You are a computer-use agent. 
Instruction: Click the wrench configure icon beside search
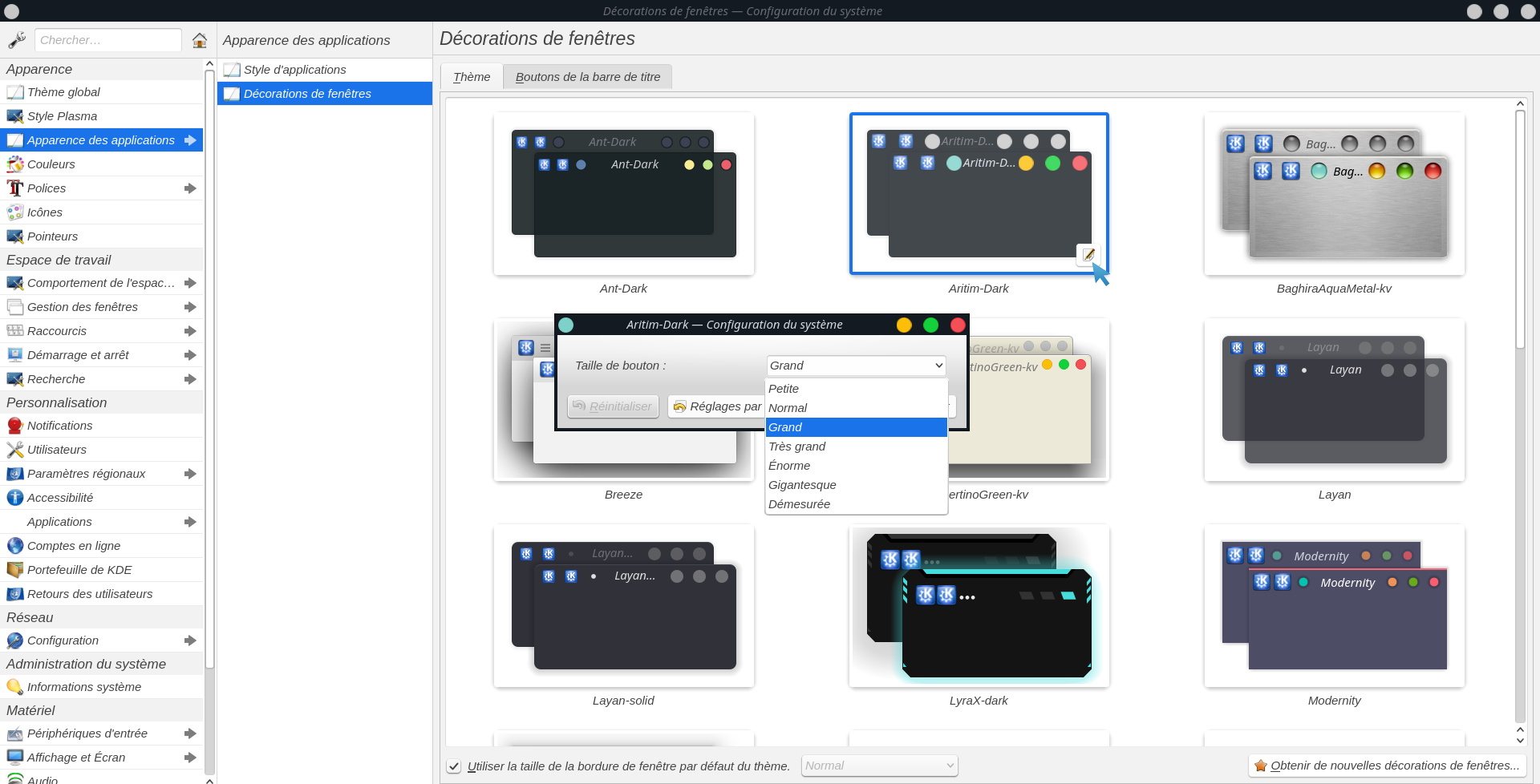click(x=17, y=40)
